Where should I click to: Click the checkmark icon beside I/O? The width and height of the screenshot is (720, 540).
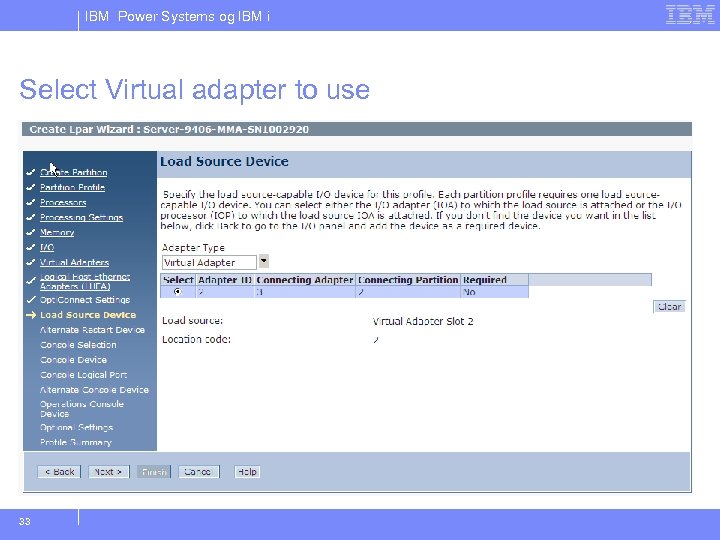point(31,248)
